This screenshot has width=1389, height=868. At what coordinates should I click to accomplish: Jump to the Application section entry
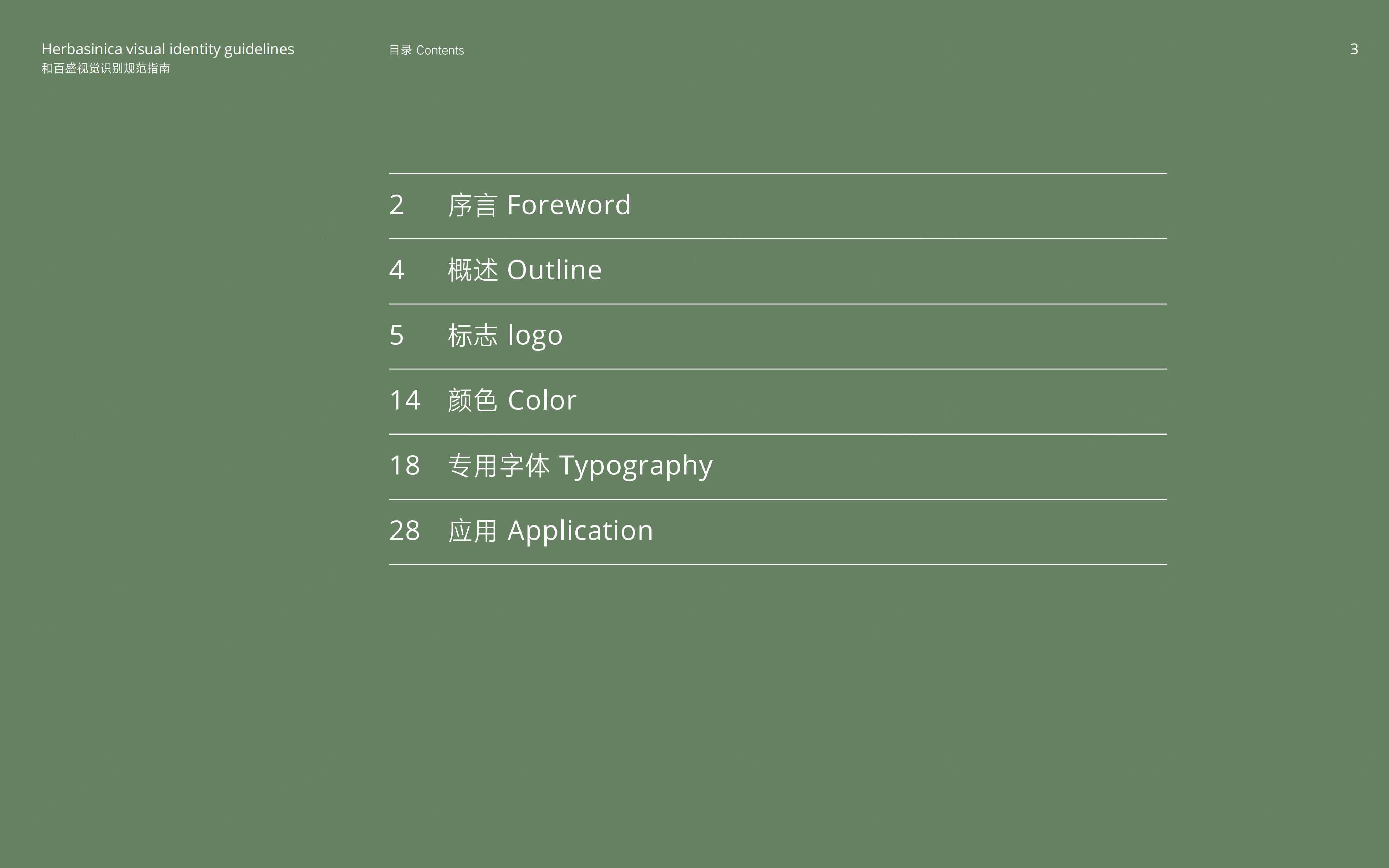[x=778, y=532]
